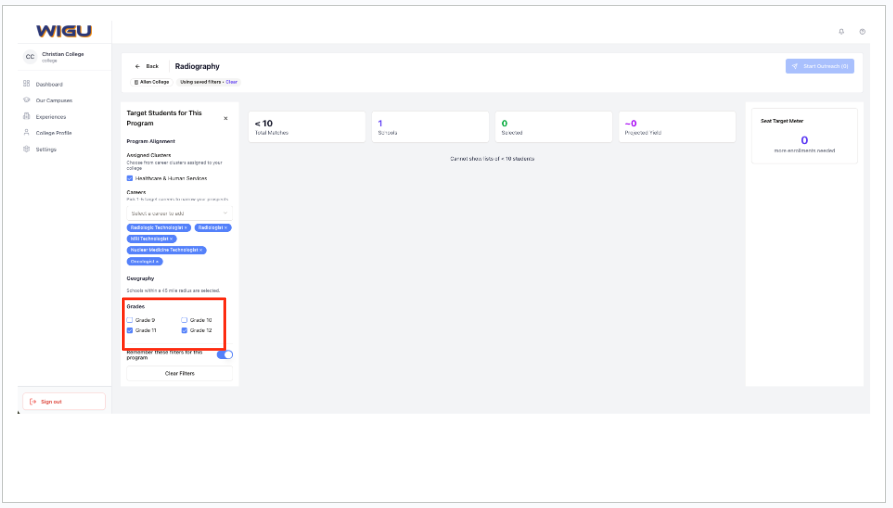Remove the Radiologic Technologist career tag
Screen dimensions: 893x508
186,228
